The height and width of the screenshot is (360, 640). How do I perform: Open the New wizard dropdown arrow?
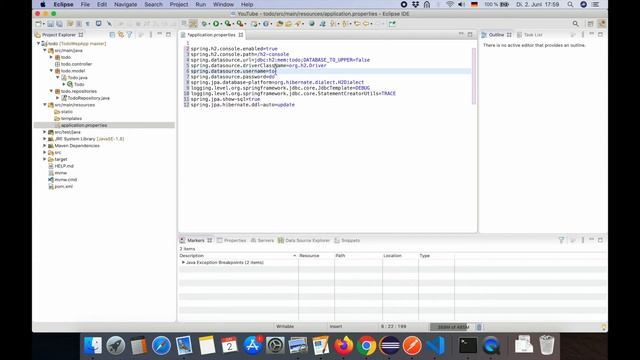click(43, 24)
